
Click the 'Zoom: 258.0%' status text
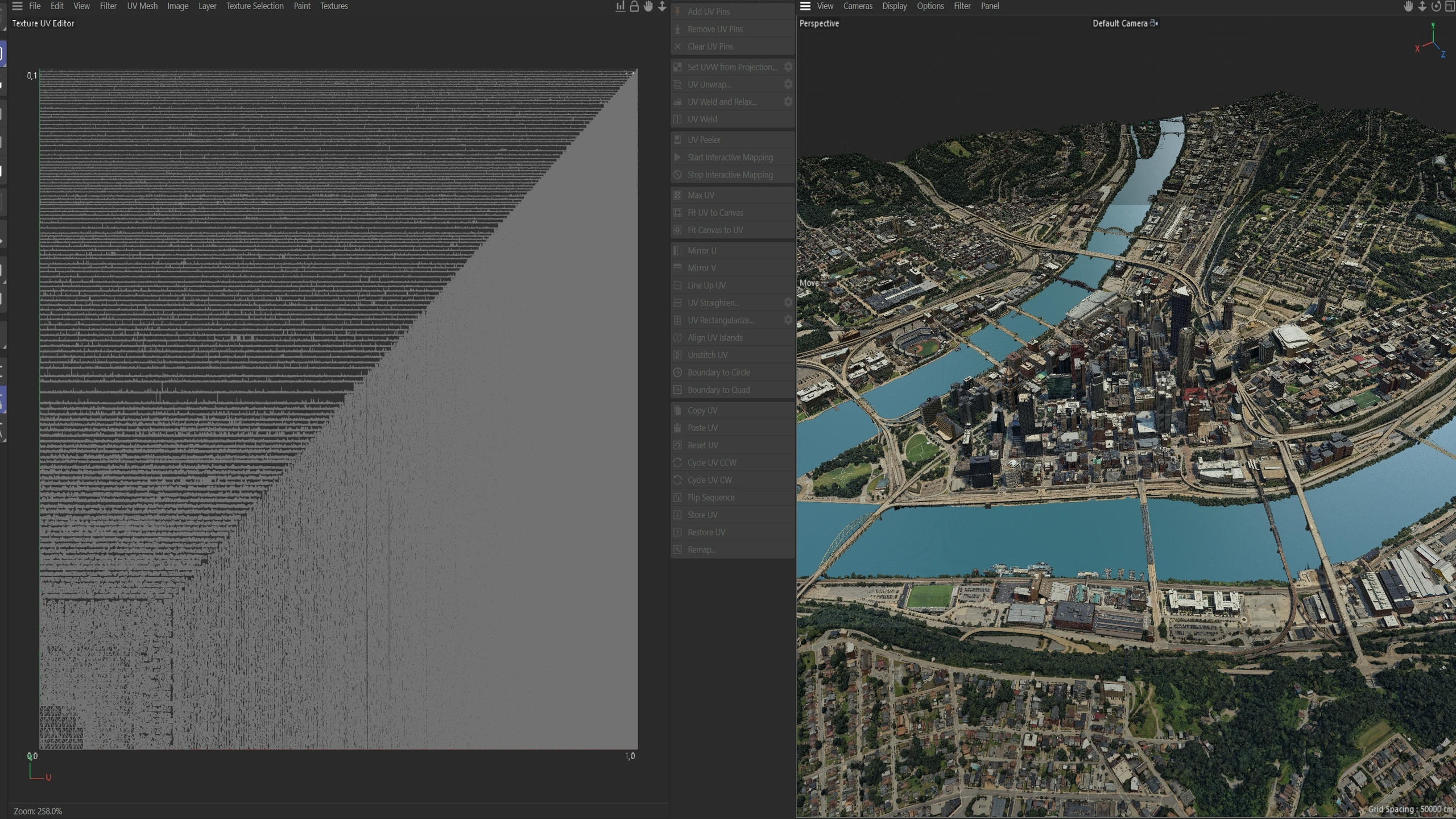(38, 811)
